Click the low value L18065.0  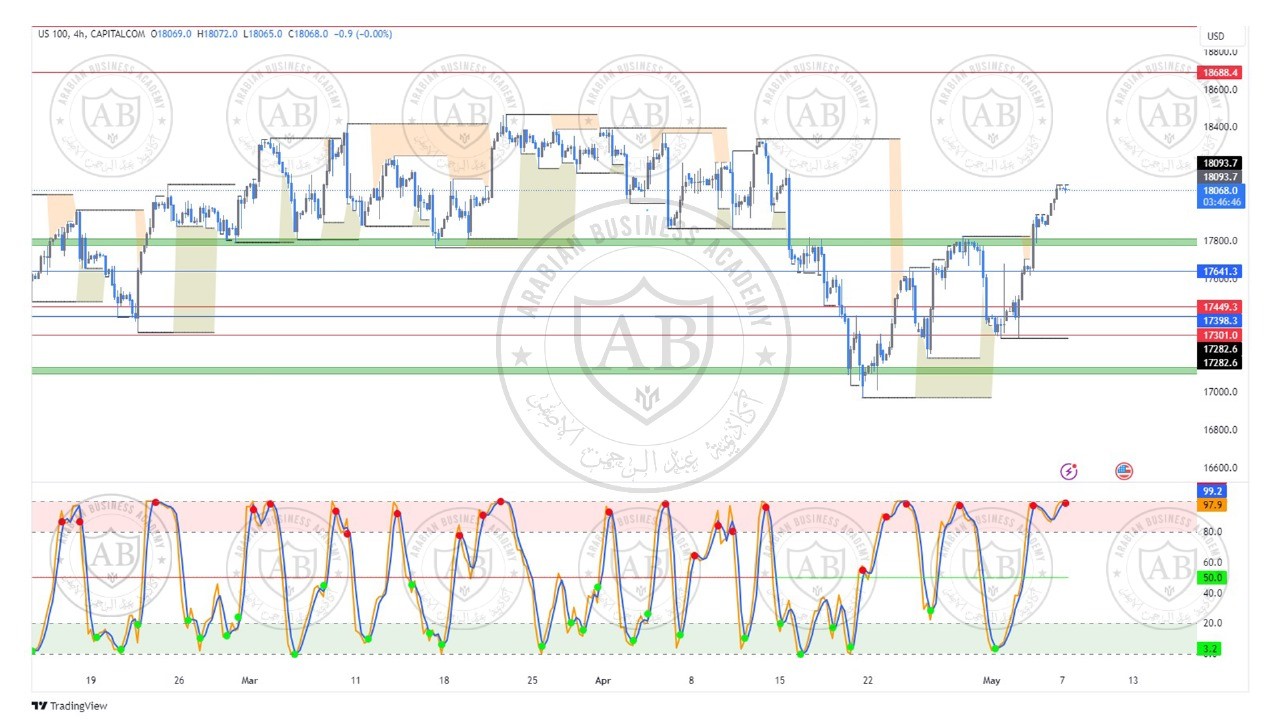(263, 34)
